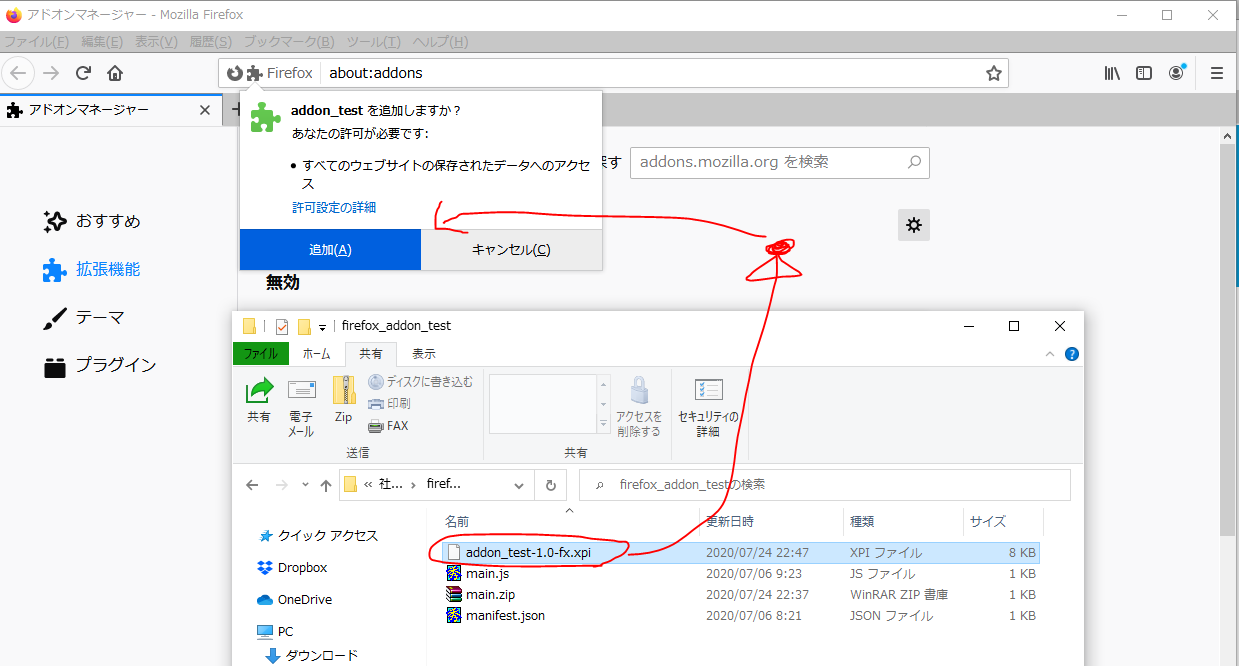Open Explorer help with the question mark icon
Viewport: 1239px width, 666px height.
coord(1072,354)
